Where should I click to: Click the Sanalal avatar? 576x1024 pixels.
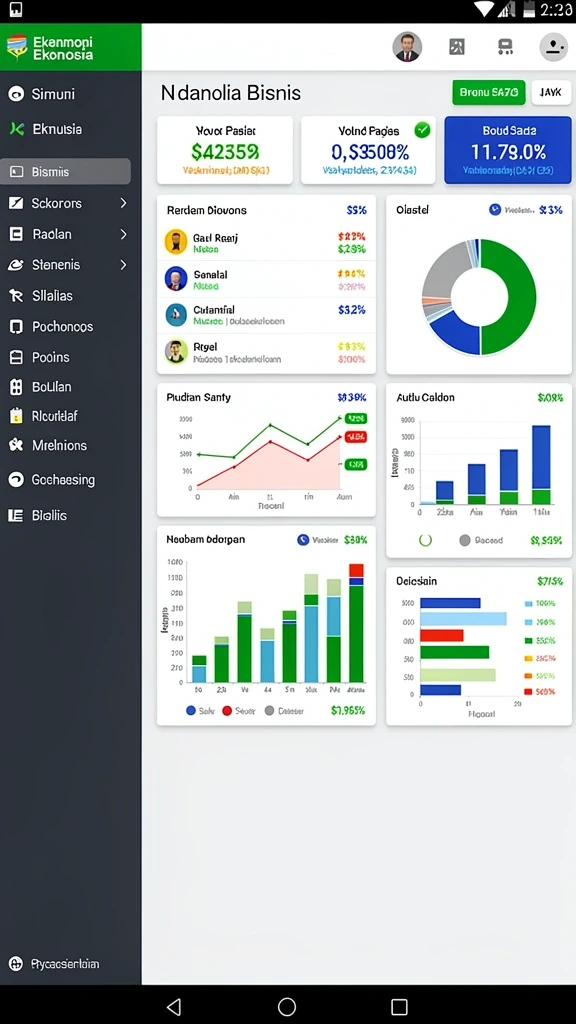tap(176, 278)
